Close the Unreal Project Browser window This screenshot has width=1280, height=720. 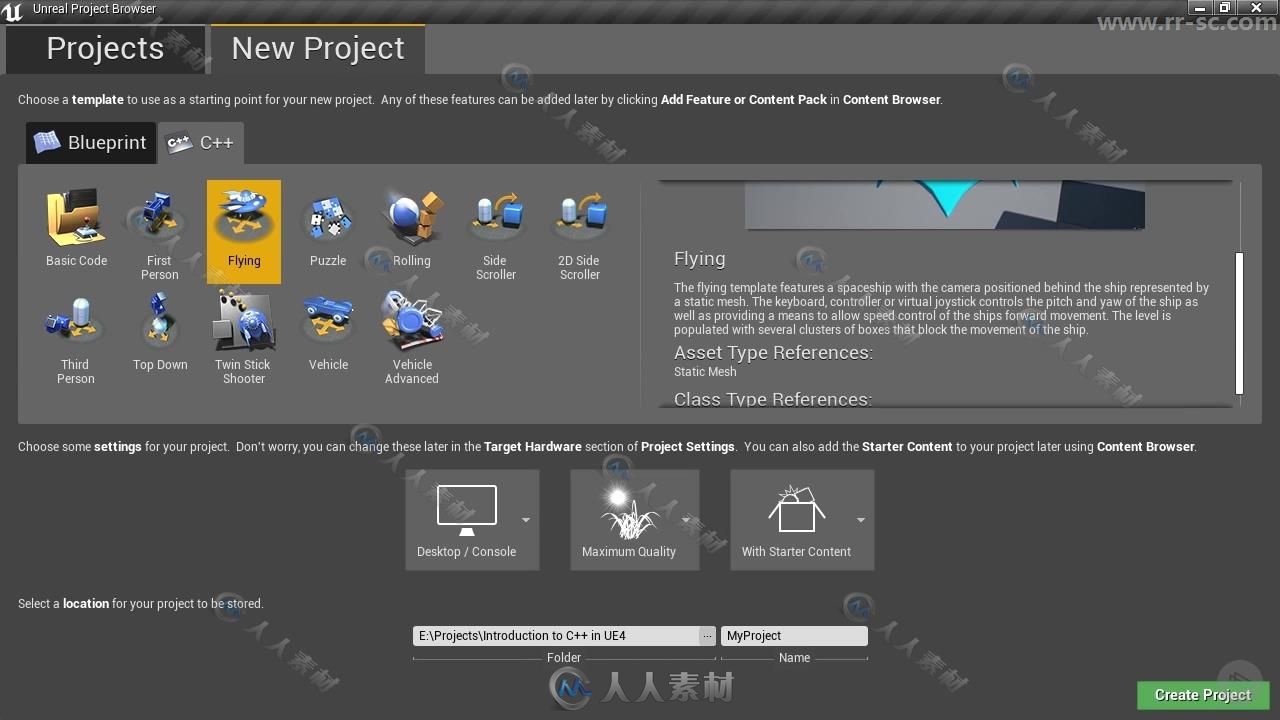click(1256, 8)
